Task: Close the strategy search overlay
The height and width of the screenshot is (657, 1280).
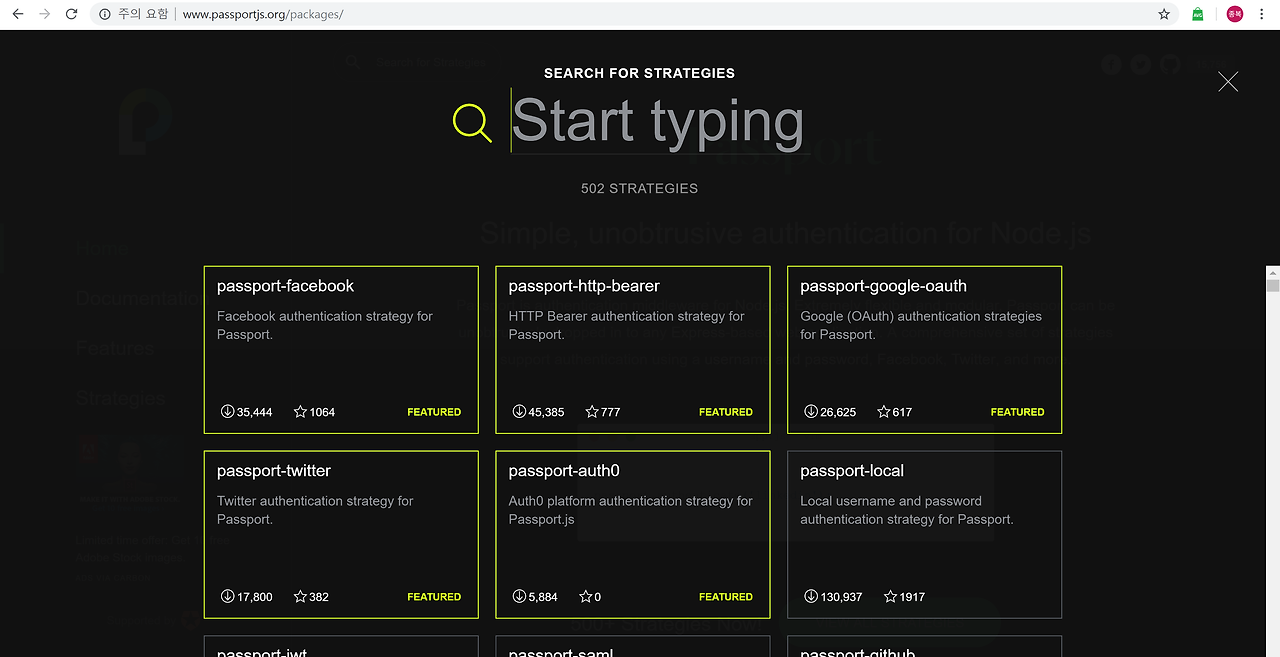Action: (1228, 82)
